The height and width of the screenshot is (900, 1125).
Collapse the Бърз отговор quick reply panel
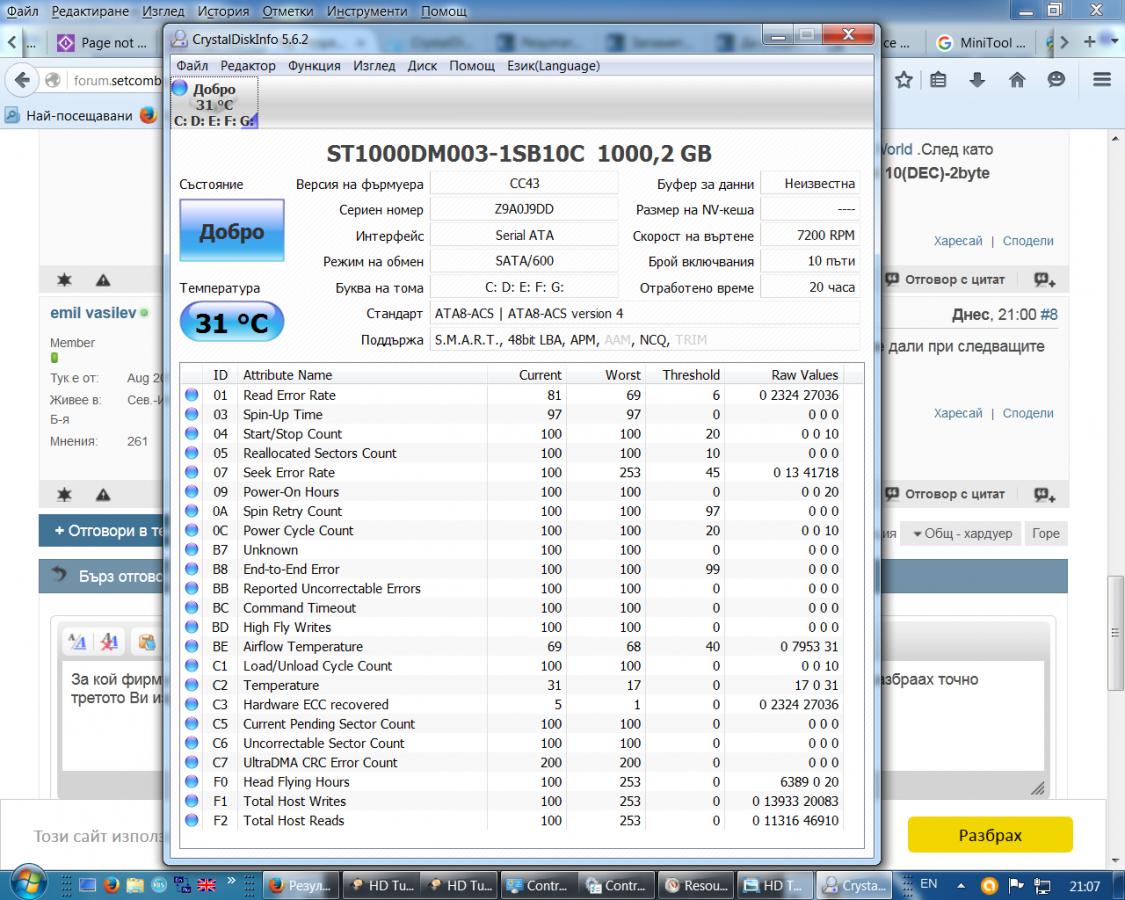[x=60, y=575]
